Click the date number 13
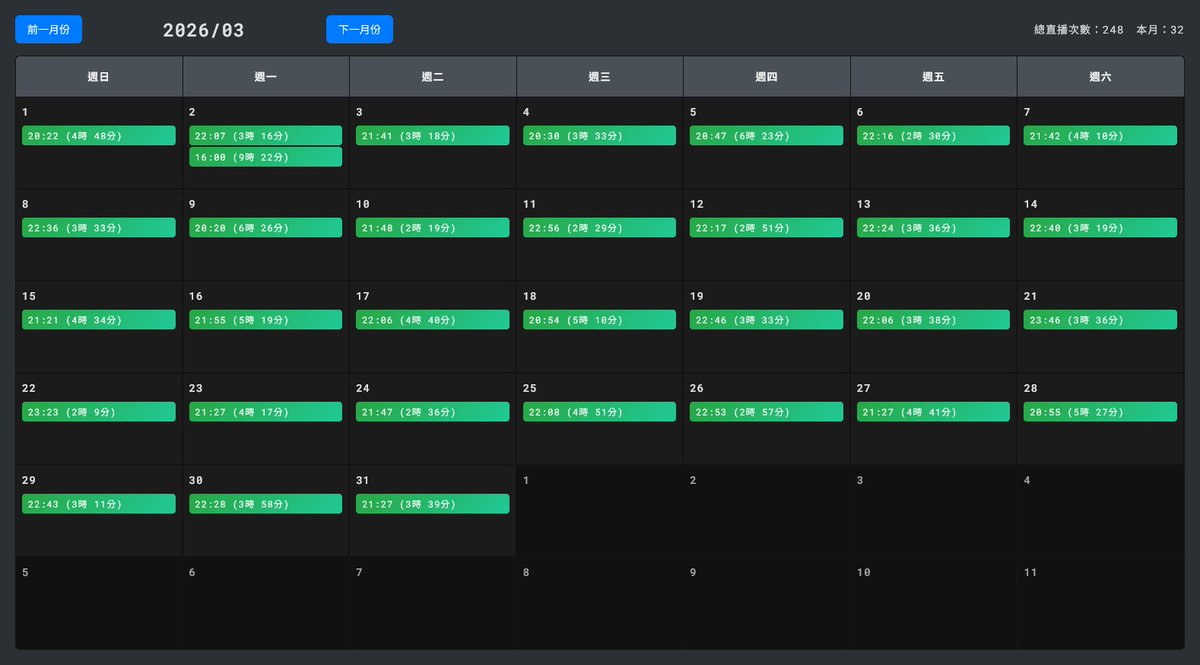 tap(864, 204)
